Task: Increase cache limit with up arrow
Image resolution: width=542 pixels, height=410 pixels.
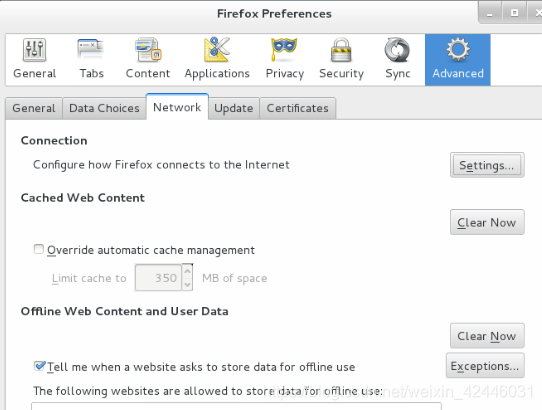Action: [187, 271]
